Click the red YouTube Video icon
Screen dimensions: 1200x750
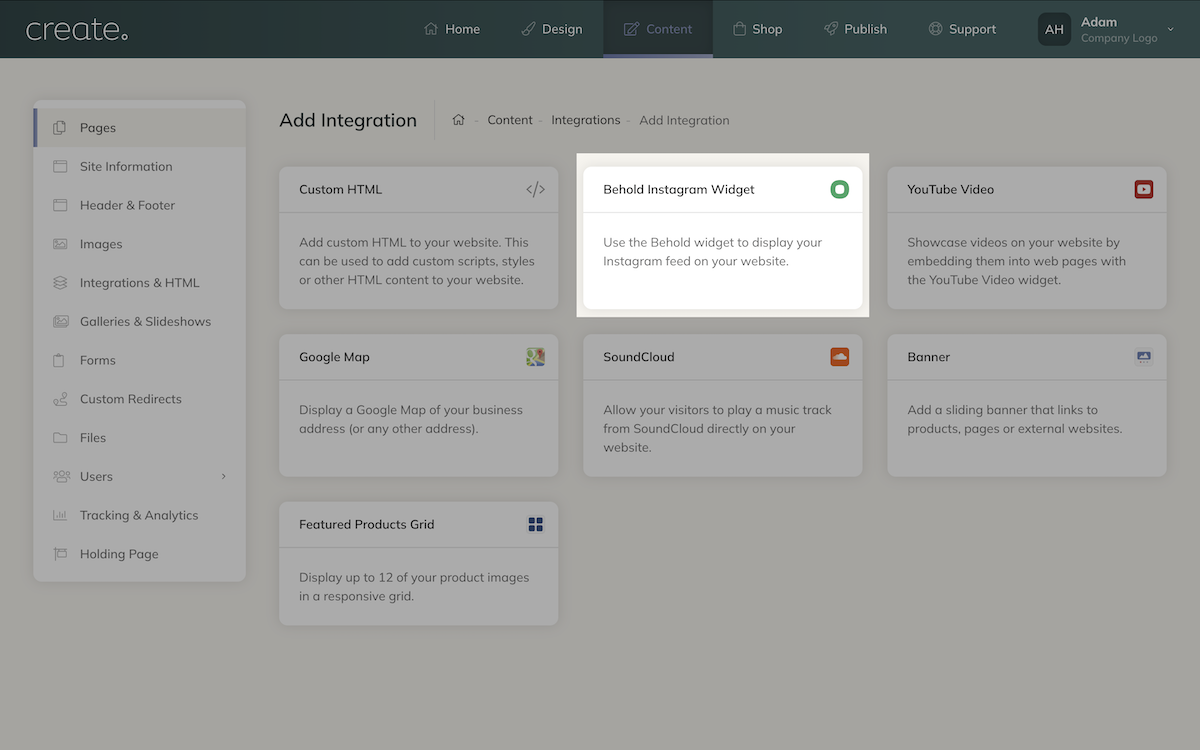(x=1144, y=189)
